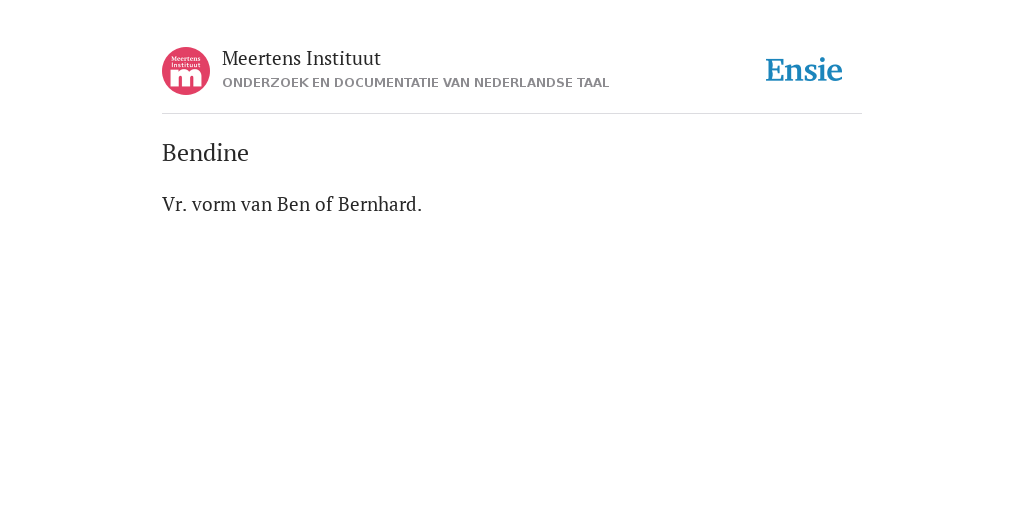Open the blue Ensie logo
Screen dimensions: 1024x512
tap(804, 70)
